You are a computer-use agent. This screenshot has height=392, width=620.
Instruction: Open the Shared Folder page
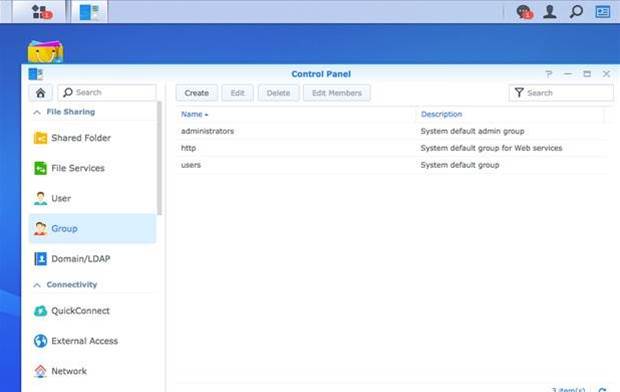[93, 138]
